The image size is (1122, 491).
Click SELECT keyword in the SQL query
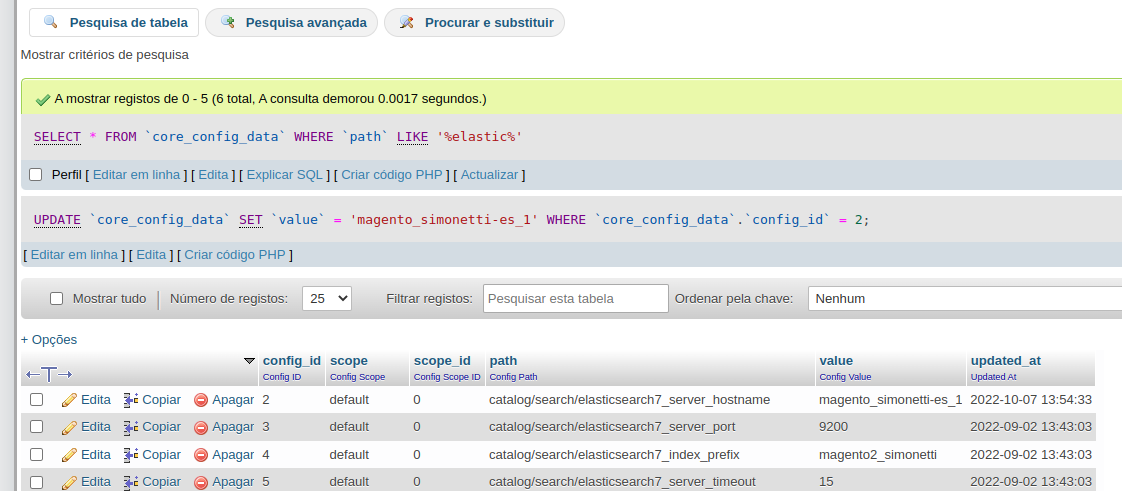57,136
